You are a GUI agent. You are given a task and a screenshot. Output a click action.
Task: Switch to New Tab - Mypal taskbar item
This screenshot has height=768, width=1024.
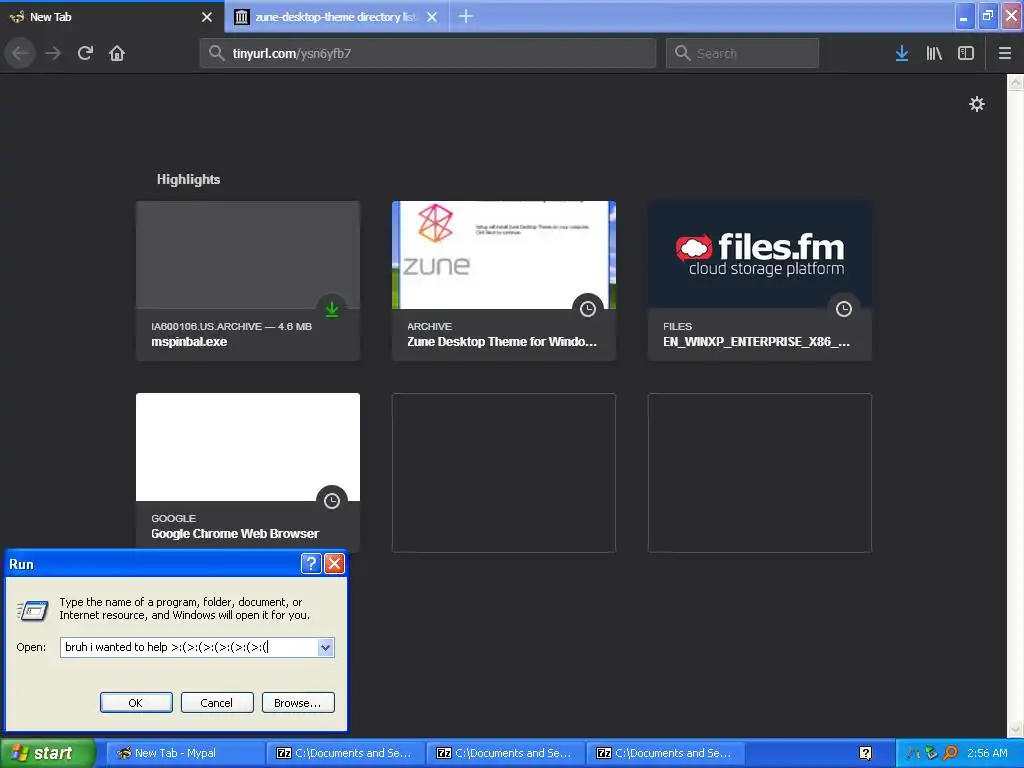tap(185, 753)
